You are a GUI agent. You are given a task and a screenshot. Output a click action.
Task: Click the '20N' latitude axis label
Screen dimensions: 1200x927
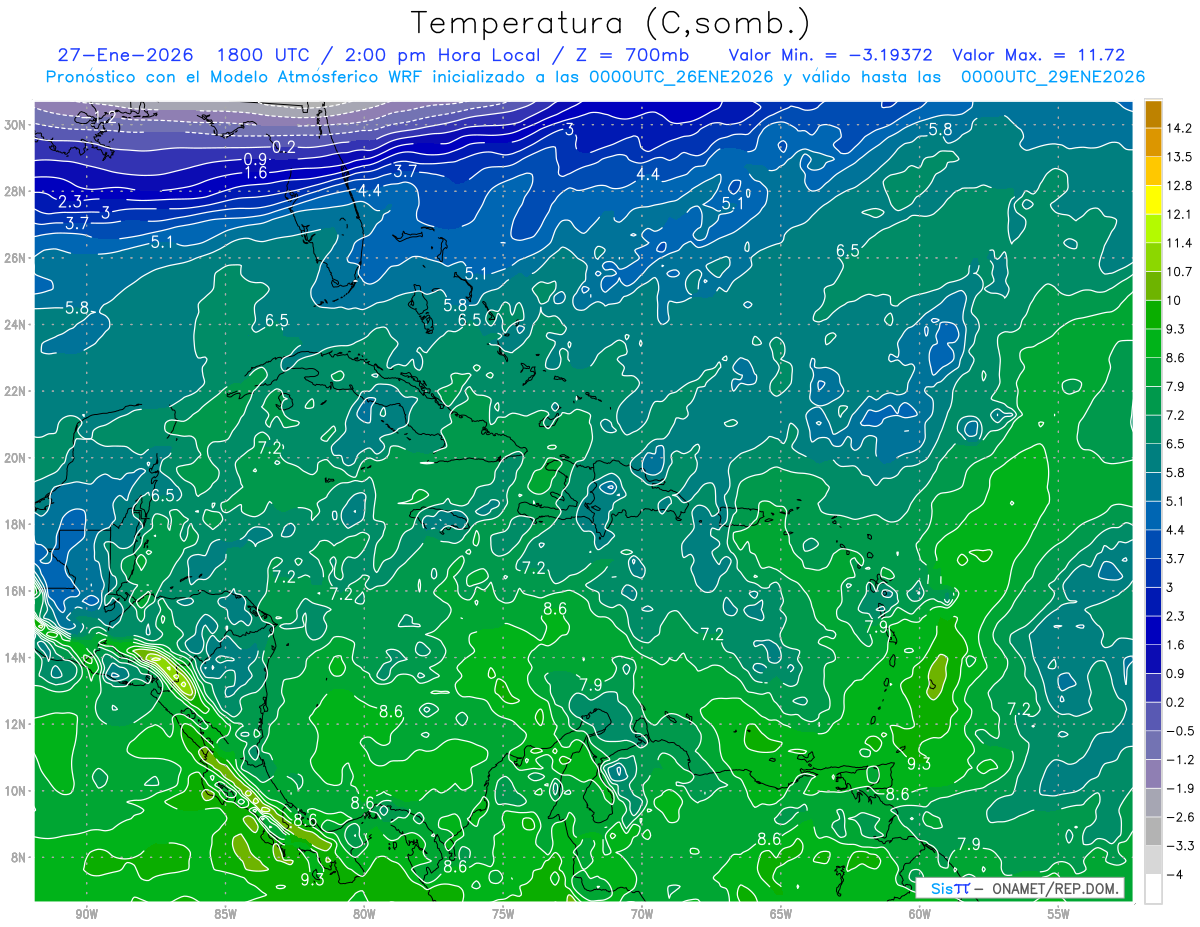(x=16, y=458)
